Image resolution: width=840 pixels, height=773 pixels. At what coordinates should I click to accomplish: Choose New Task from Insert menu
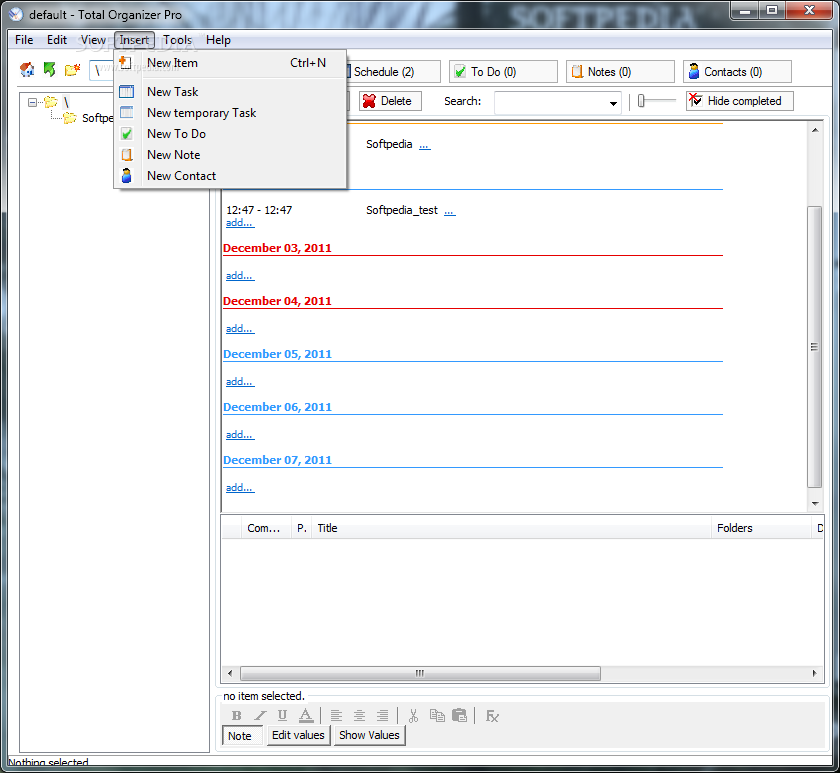pos(230,92)
